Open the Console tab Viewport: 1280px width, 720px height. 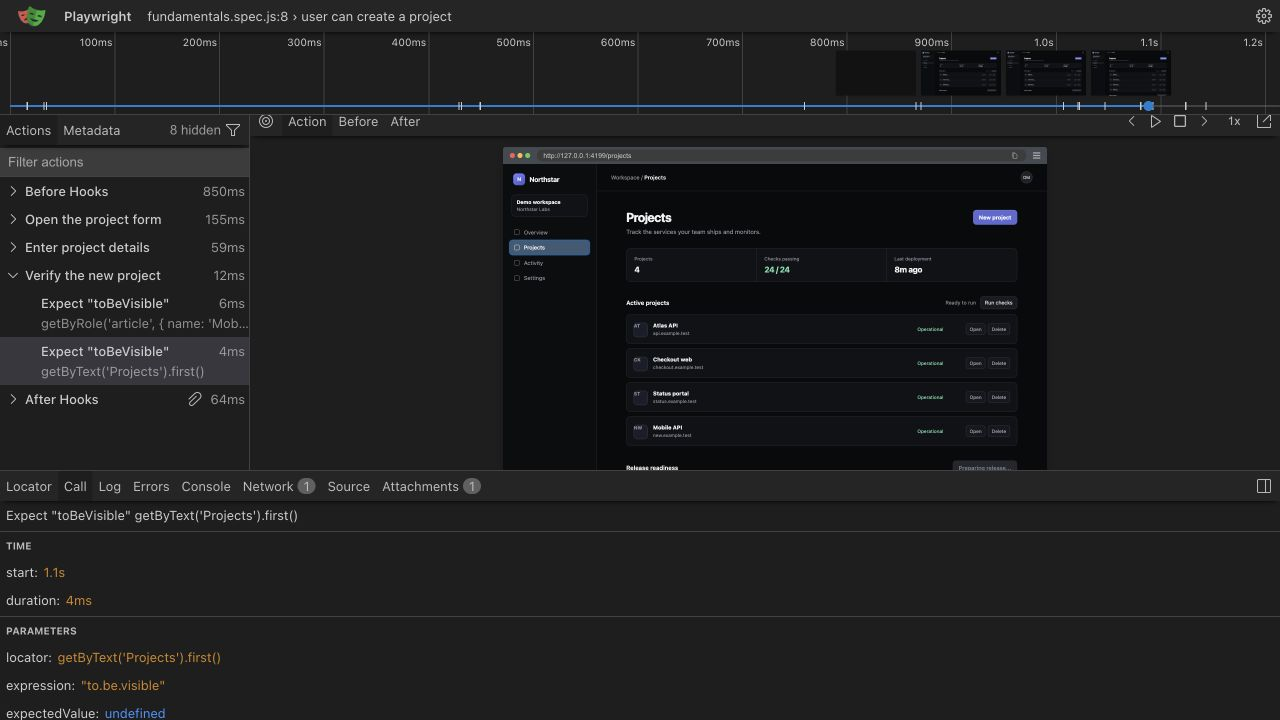[x=206, y=486]
